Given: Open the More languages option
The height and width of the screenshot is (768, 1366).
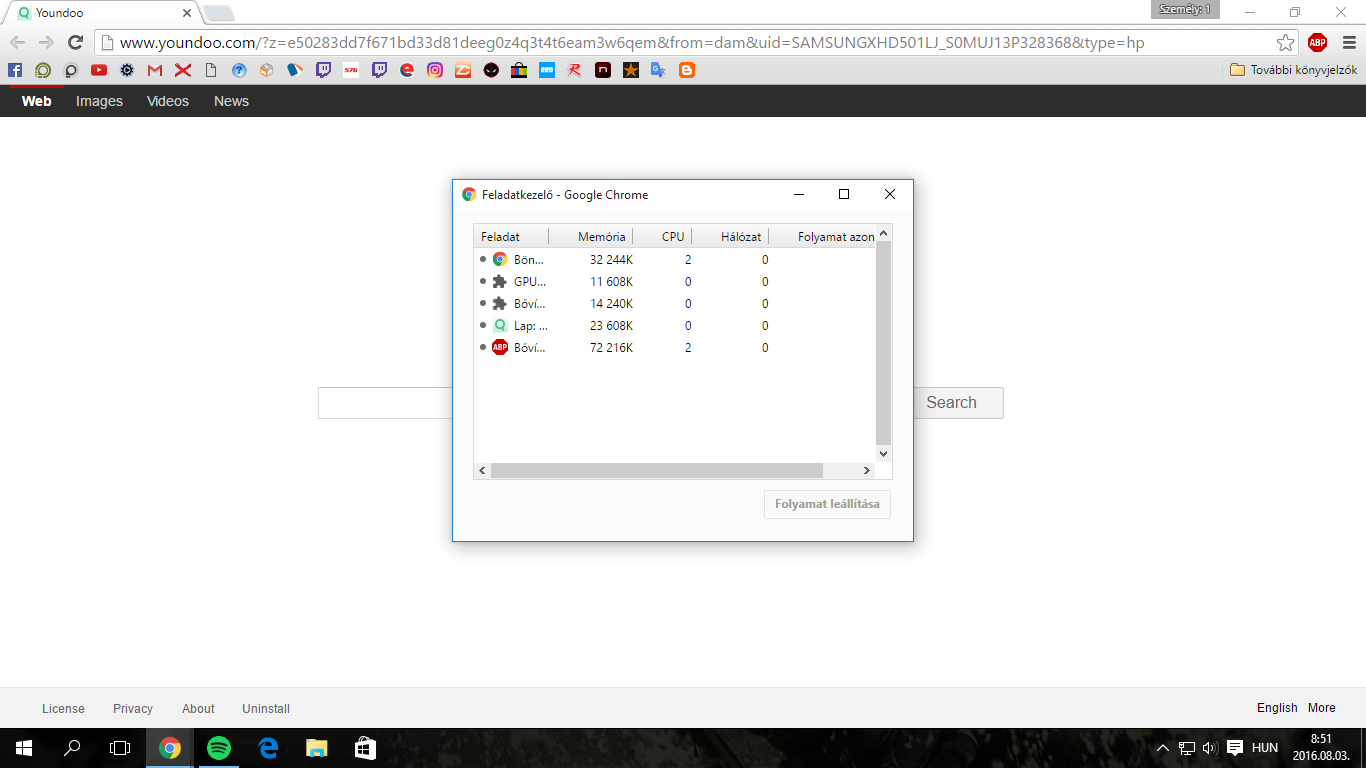Looking at the screenshot, I should [x=1321, y=708].
